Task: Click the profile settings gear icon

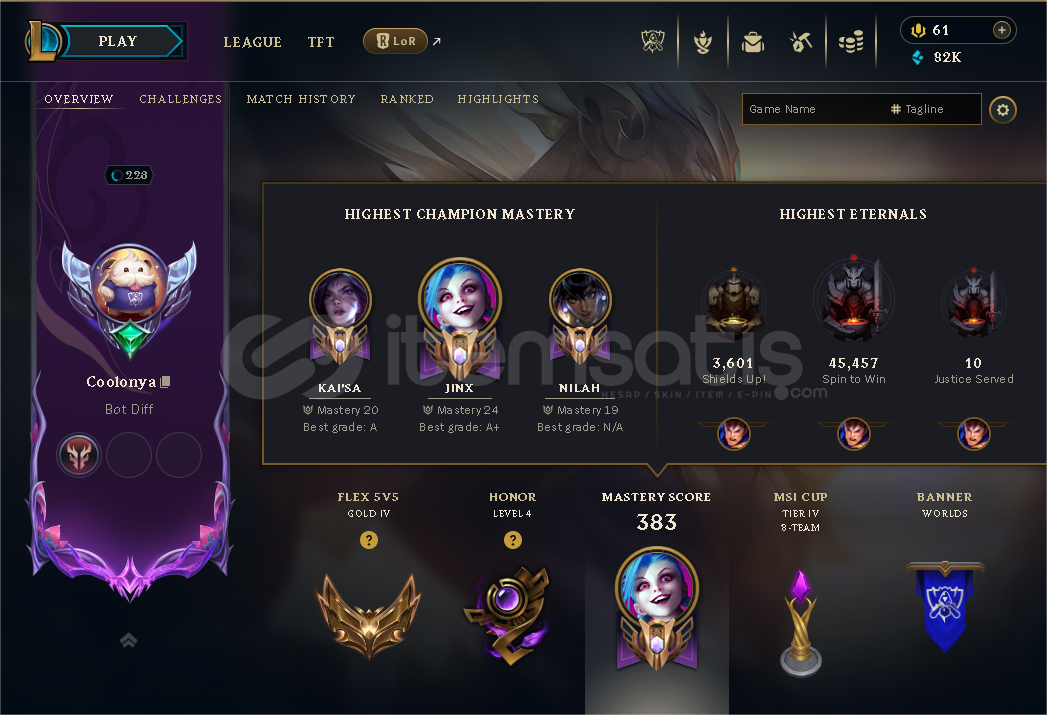Action: [1002, 109]
